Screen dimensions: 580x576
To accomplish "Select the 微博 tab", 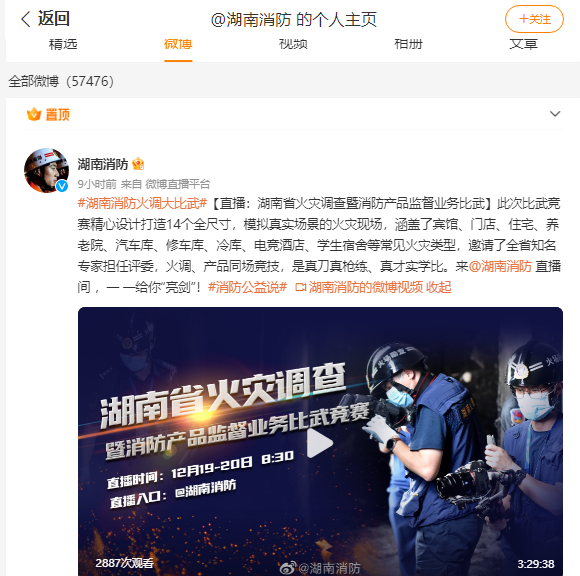I will [x=178, y=44].
